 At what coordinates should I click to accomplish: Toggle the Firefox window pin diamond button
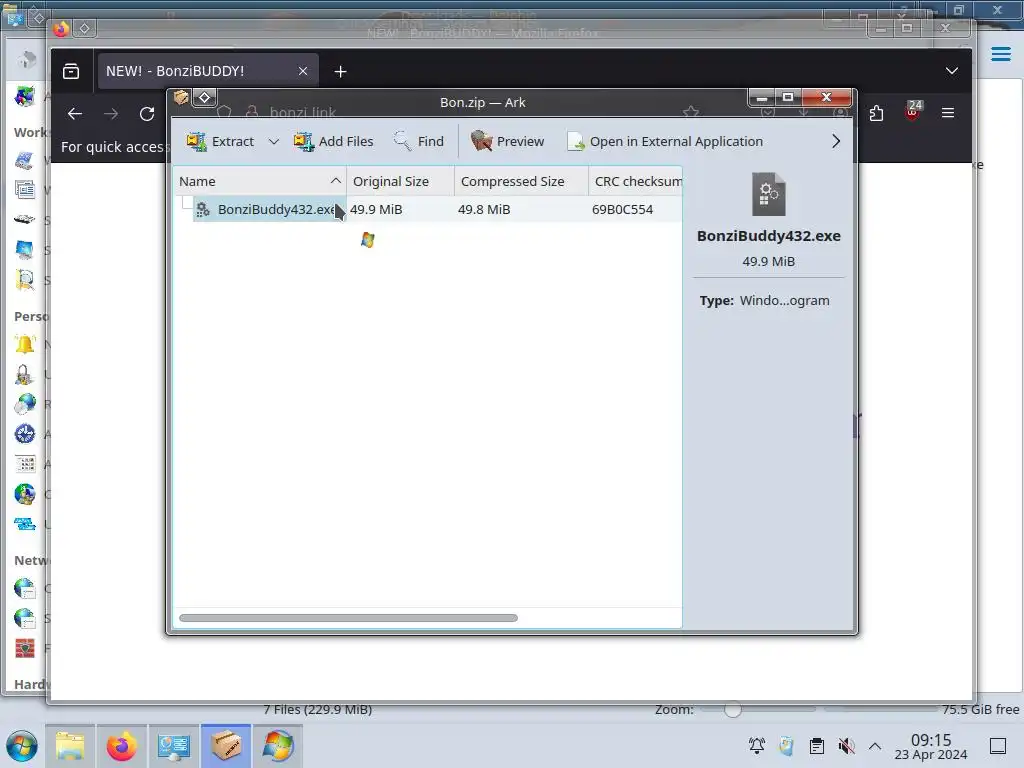[84, 29]
